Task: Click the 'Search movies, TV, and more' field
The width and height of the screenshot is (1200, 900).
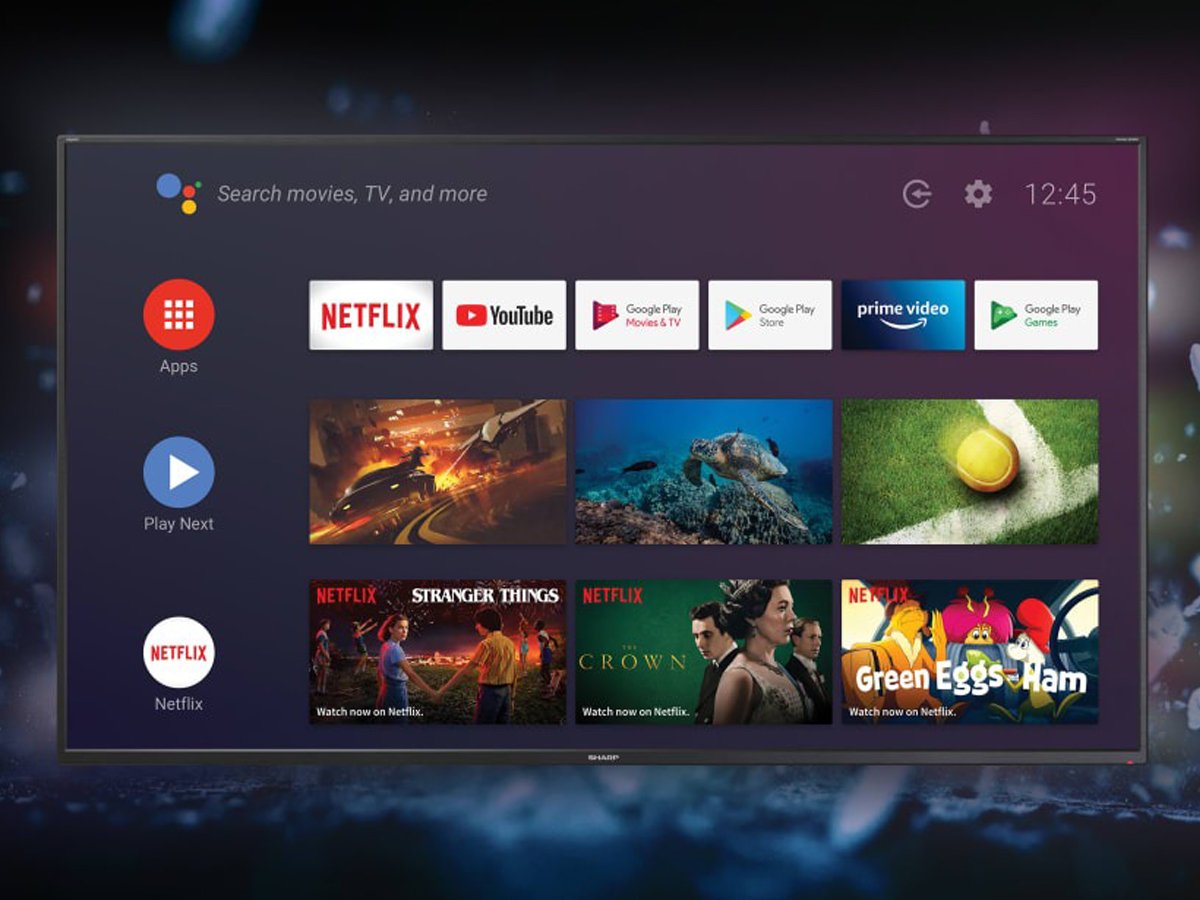Action: click(352, 194)
